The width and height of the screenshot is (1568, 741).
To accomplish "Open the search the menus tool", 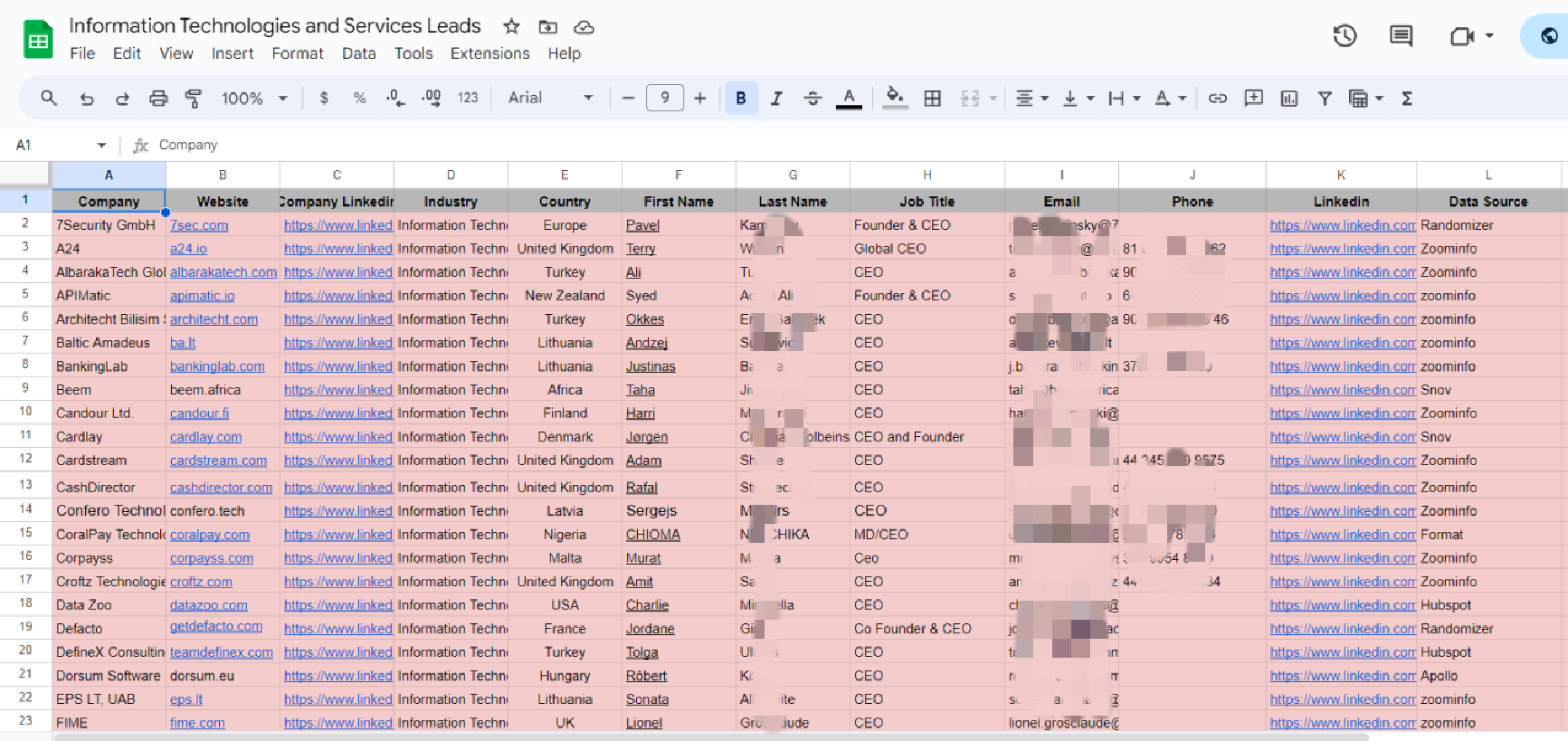I will point(49,98).
